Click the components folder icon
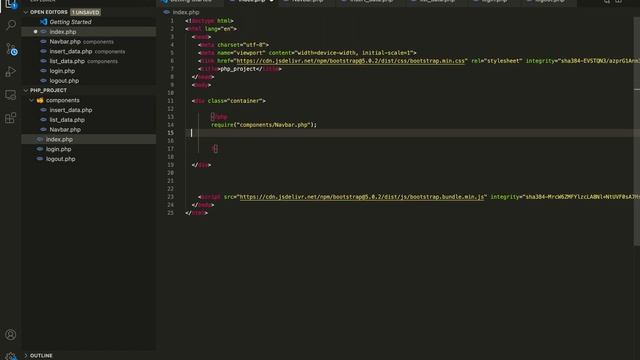This screenshot has width=640, height=360. click(x=40, y=100)
